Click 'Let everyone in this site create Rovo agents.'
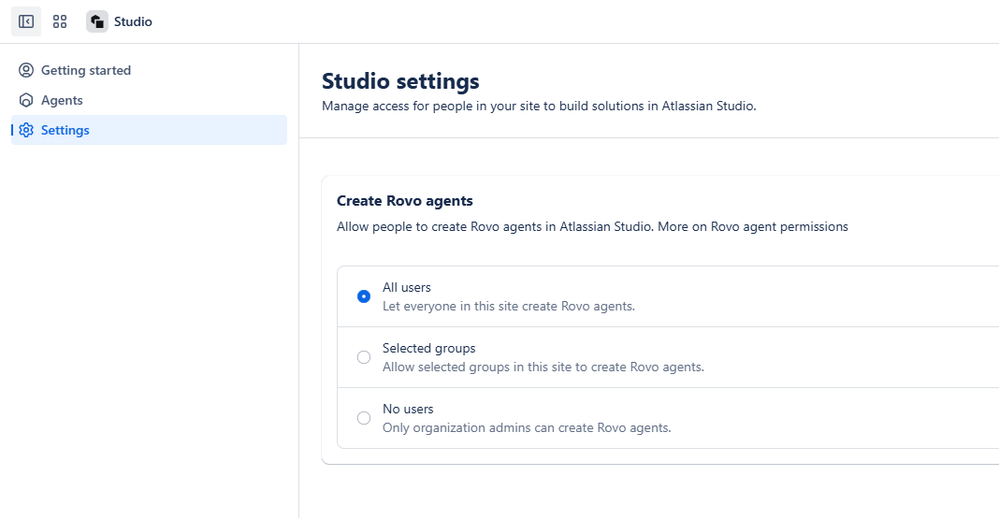This screenshot has width=999, height=518. click(x=508, y=306)
